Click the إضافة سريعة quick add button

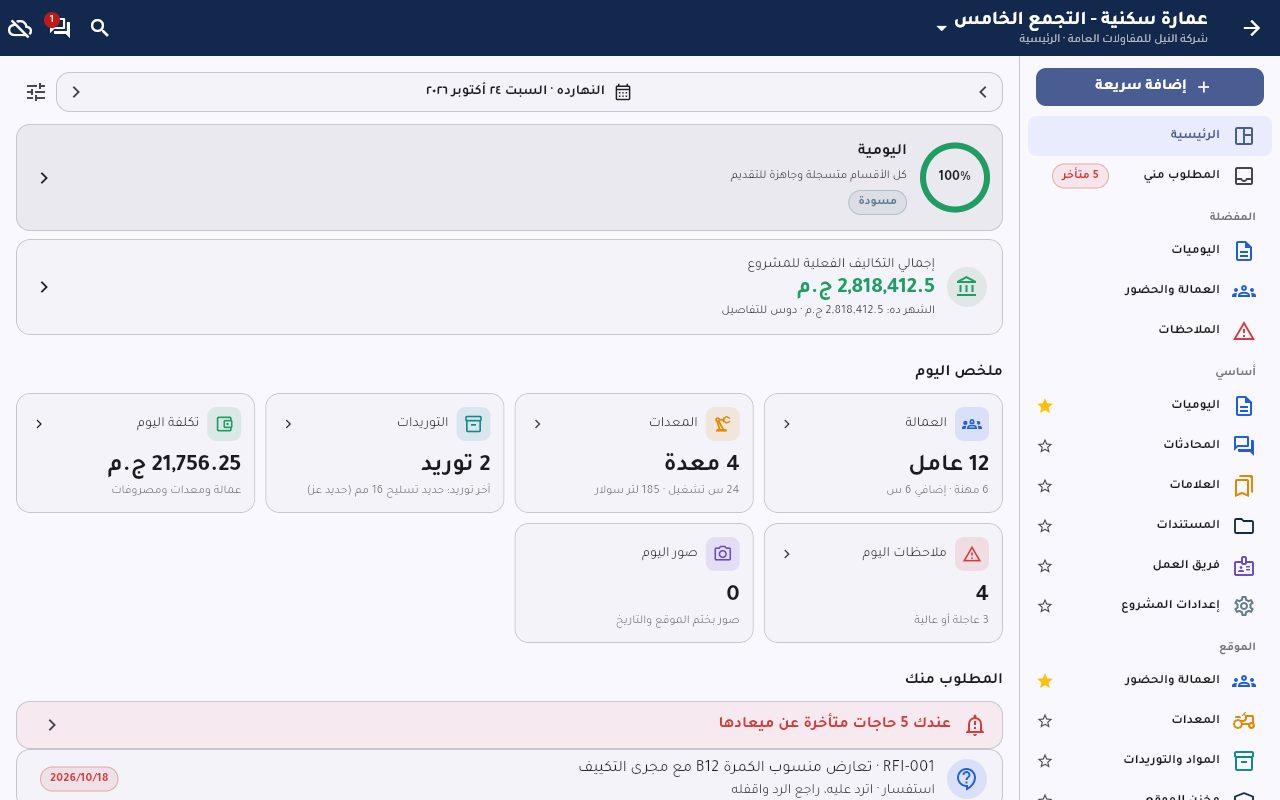1150,87
